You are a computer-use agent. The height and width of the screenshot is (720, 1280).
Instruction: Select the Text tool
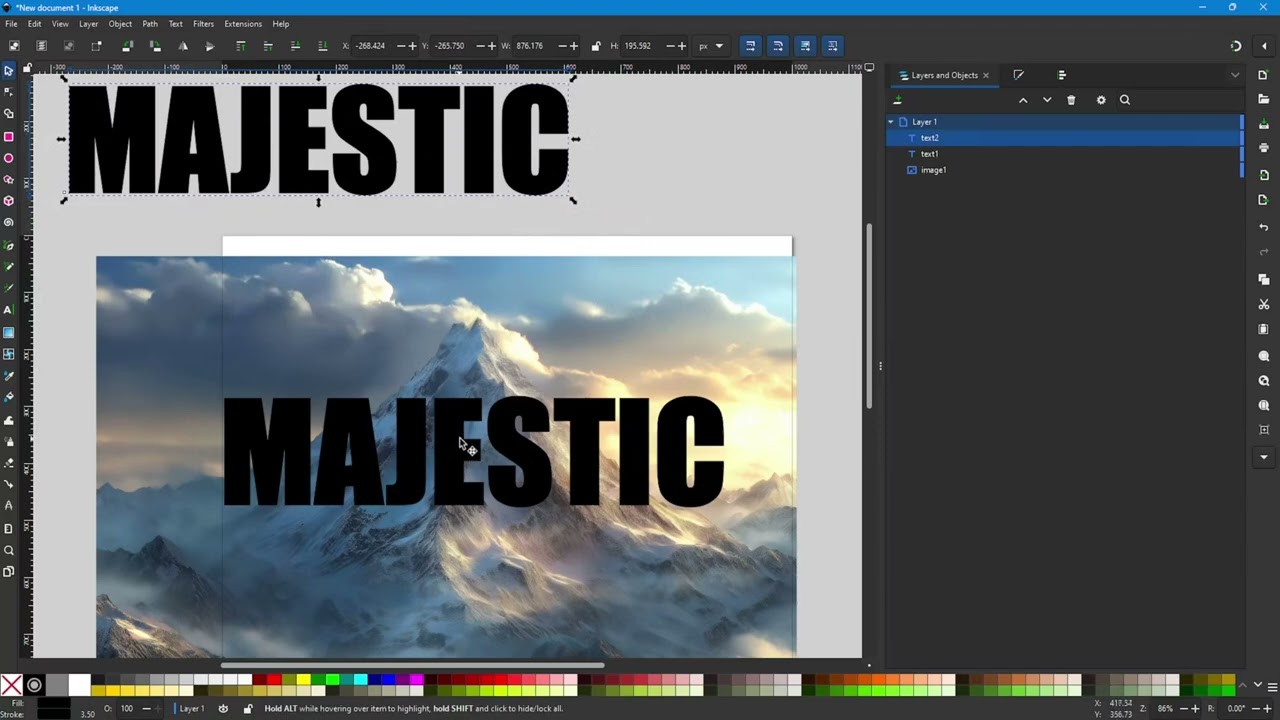pos(9,310)
